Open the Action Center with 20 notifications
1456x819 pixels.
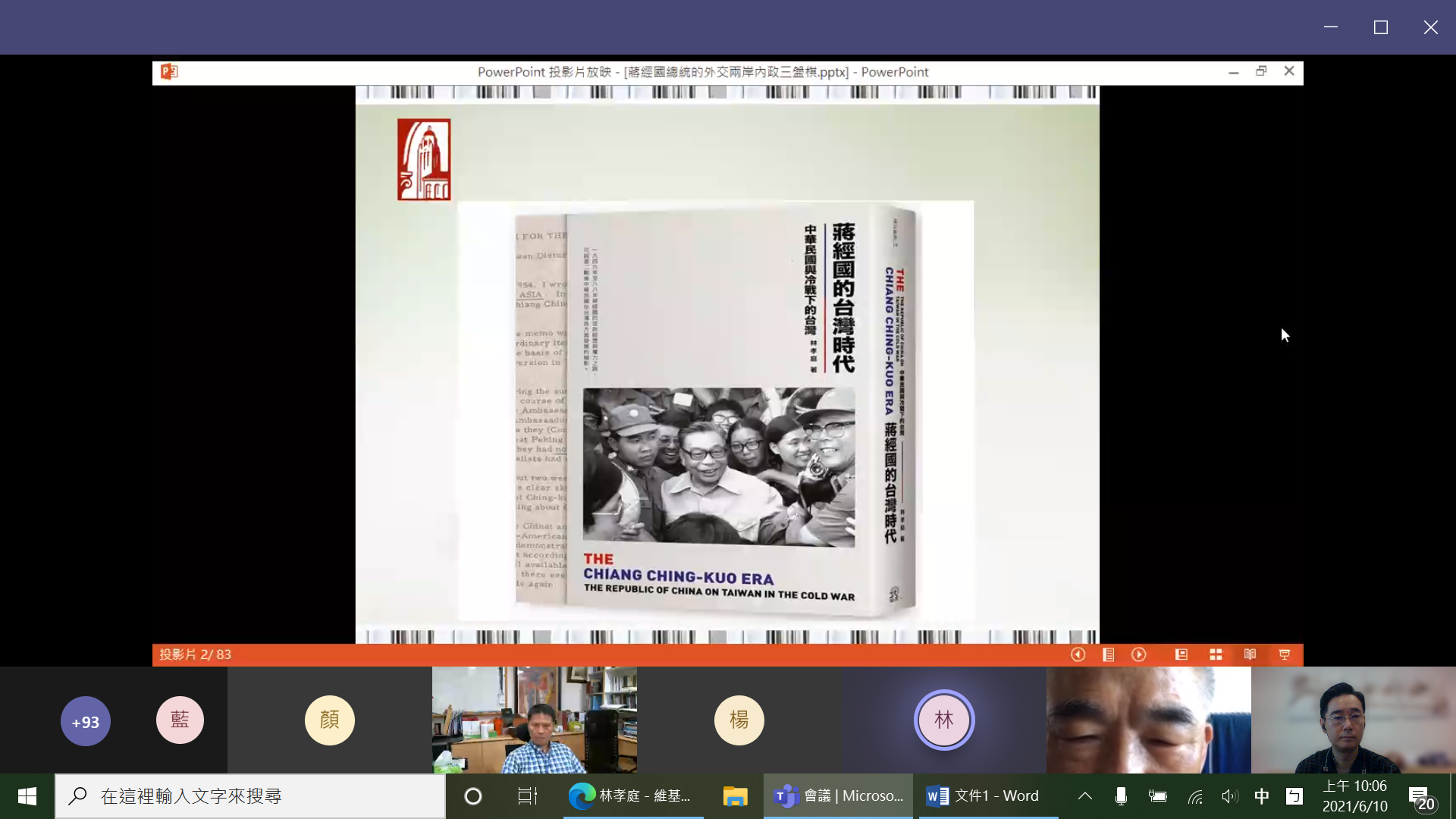coord(1422,798)
